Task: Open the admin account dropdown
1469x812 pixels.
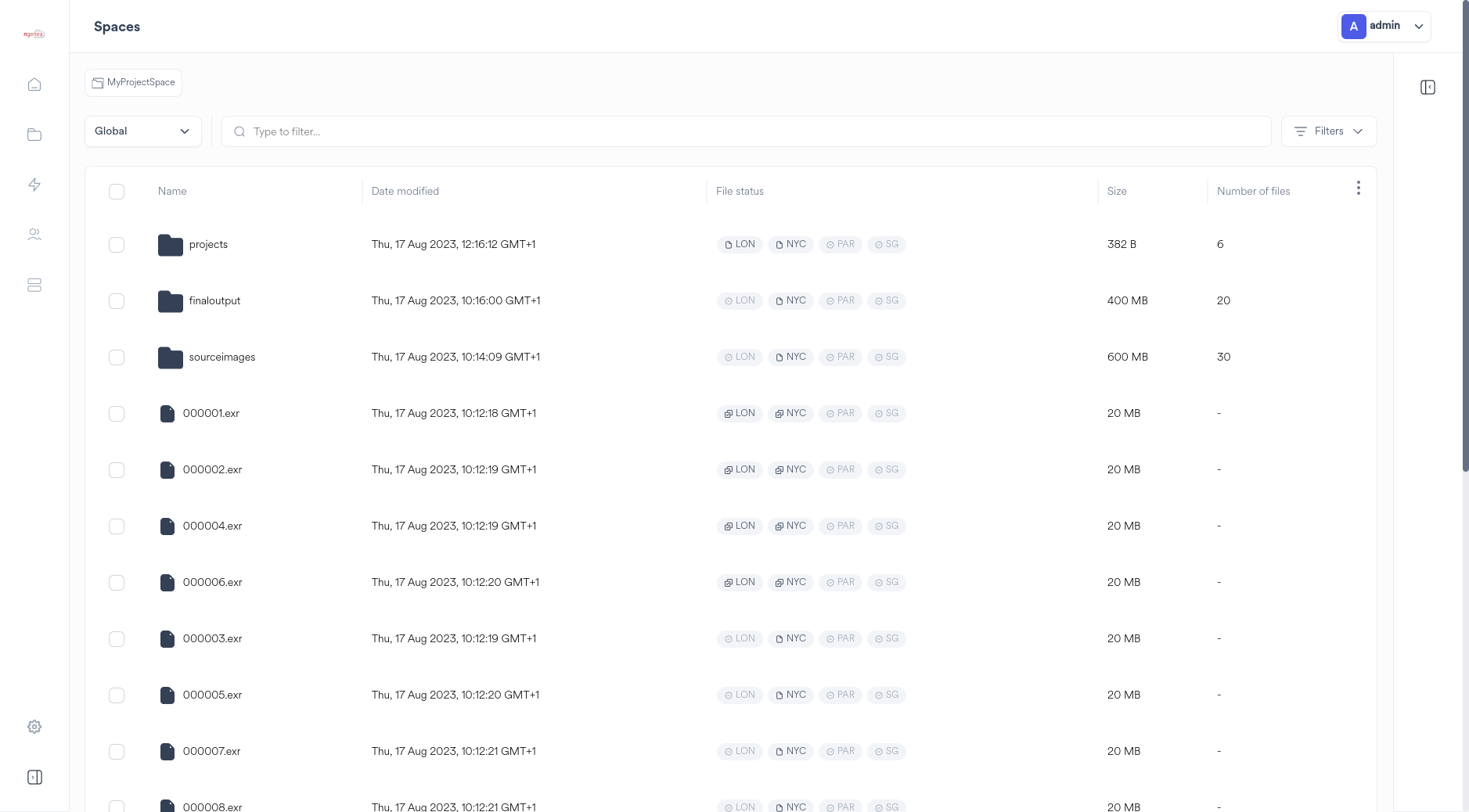Action: click(1385, 26)
